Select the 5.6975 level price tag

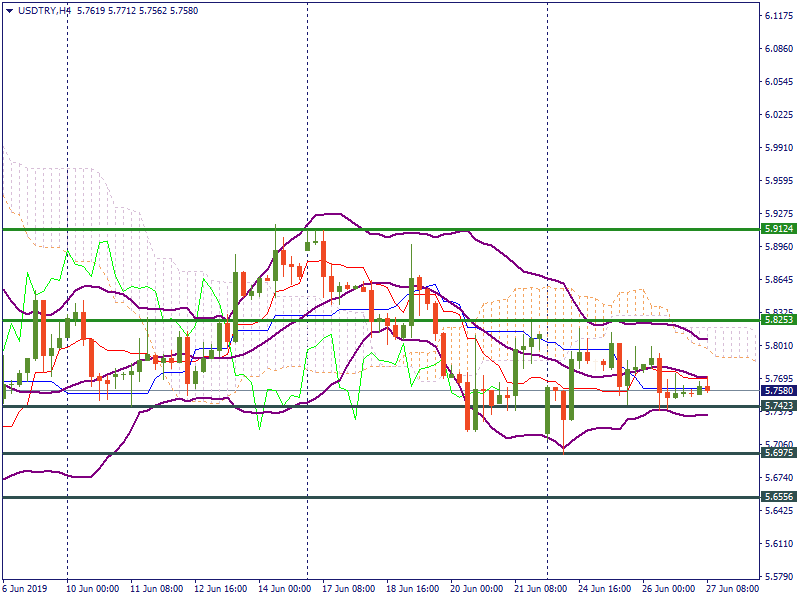(778, 453)
